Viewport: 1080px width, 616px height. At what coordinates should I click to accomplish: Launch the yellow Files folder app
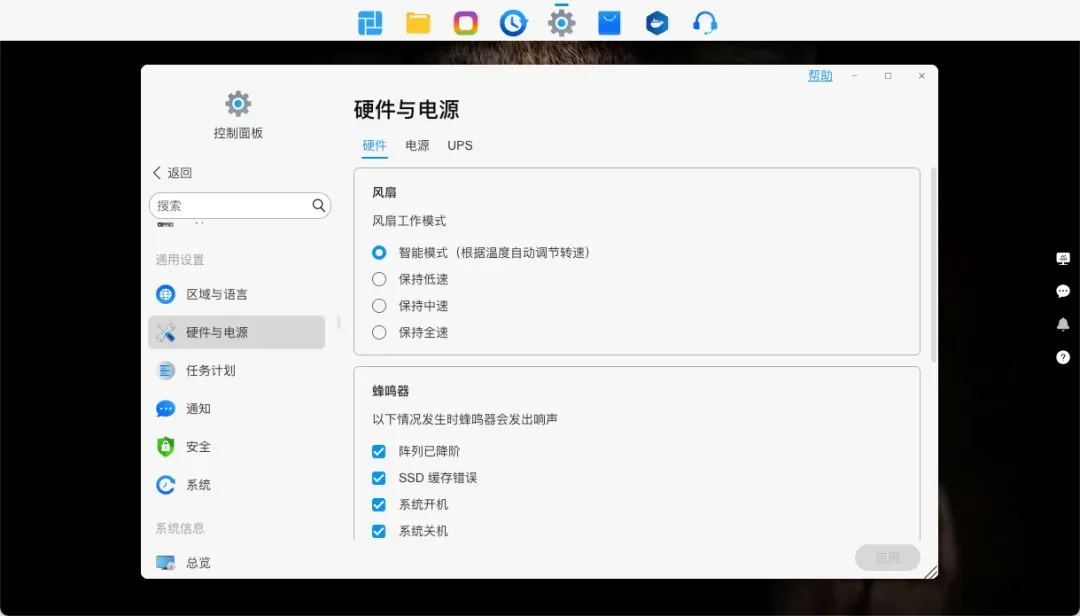[x=418, y=23]
